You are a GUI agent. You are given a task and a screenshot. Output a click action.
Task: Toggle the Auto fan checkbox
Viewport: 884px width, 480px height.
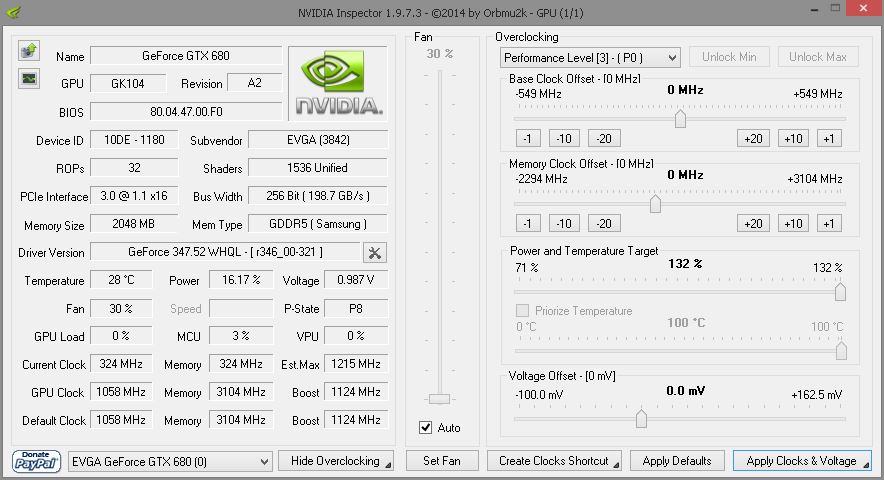tap(426, 428)
